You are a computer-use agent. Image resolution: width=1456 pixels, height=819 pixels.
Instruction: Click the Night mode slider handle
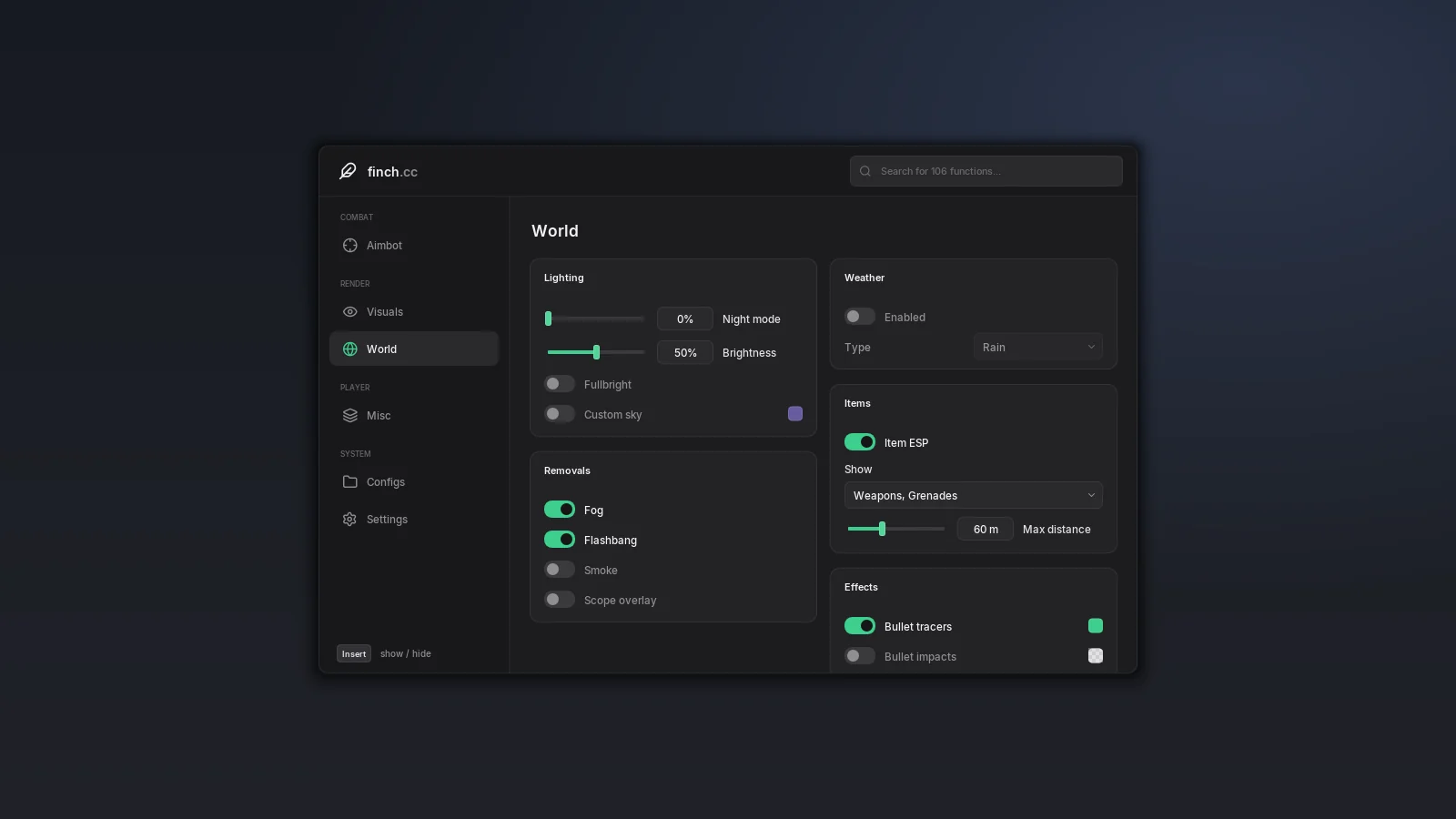pos(548,318)
